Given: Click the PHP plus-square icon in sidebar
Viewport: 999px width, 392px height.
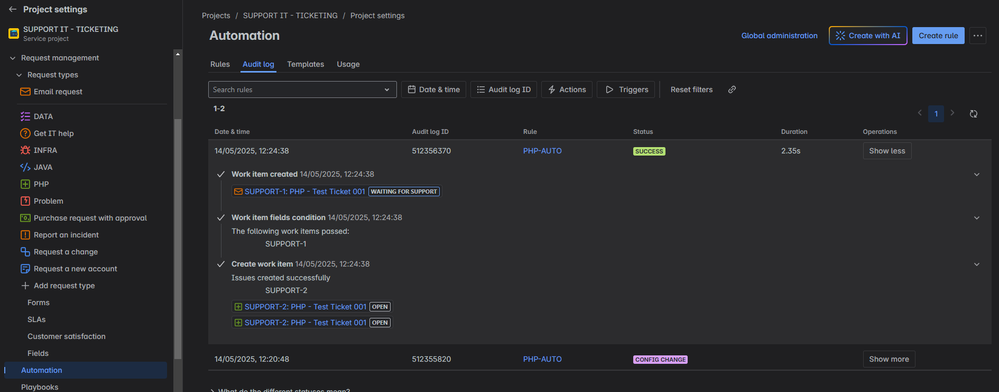Looking at the screenshot, I should 25,184.
